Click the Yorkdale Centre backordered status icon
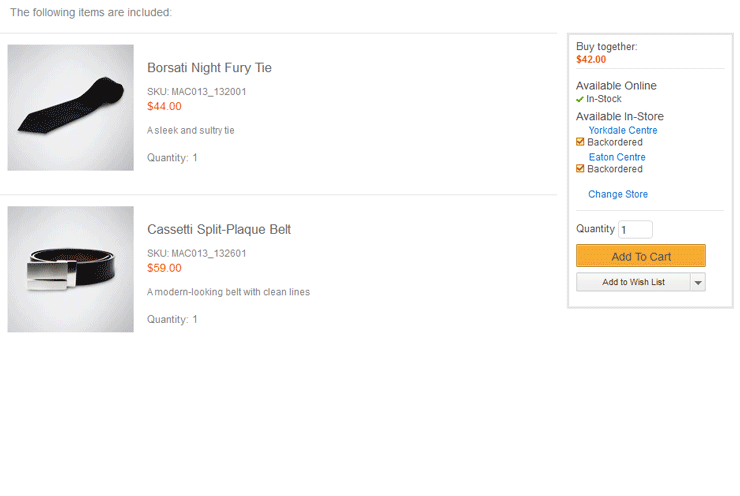Image resolution: width=740 pixels, height=496 pixels. (581, 142)
